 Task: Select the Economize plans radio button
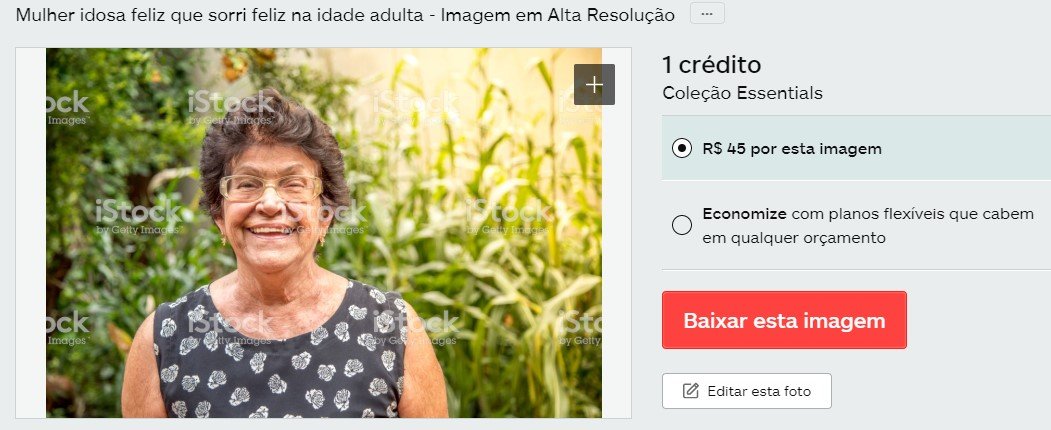(x=682, y=226)
